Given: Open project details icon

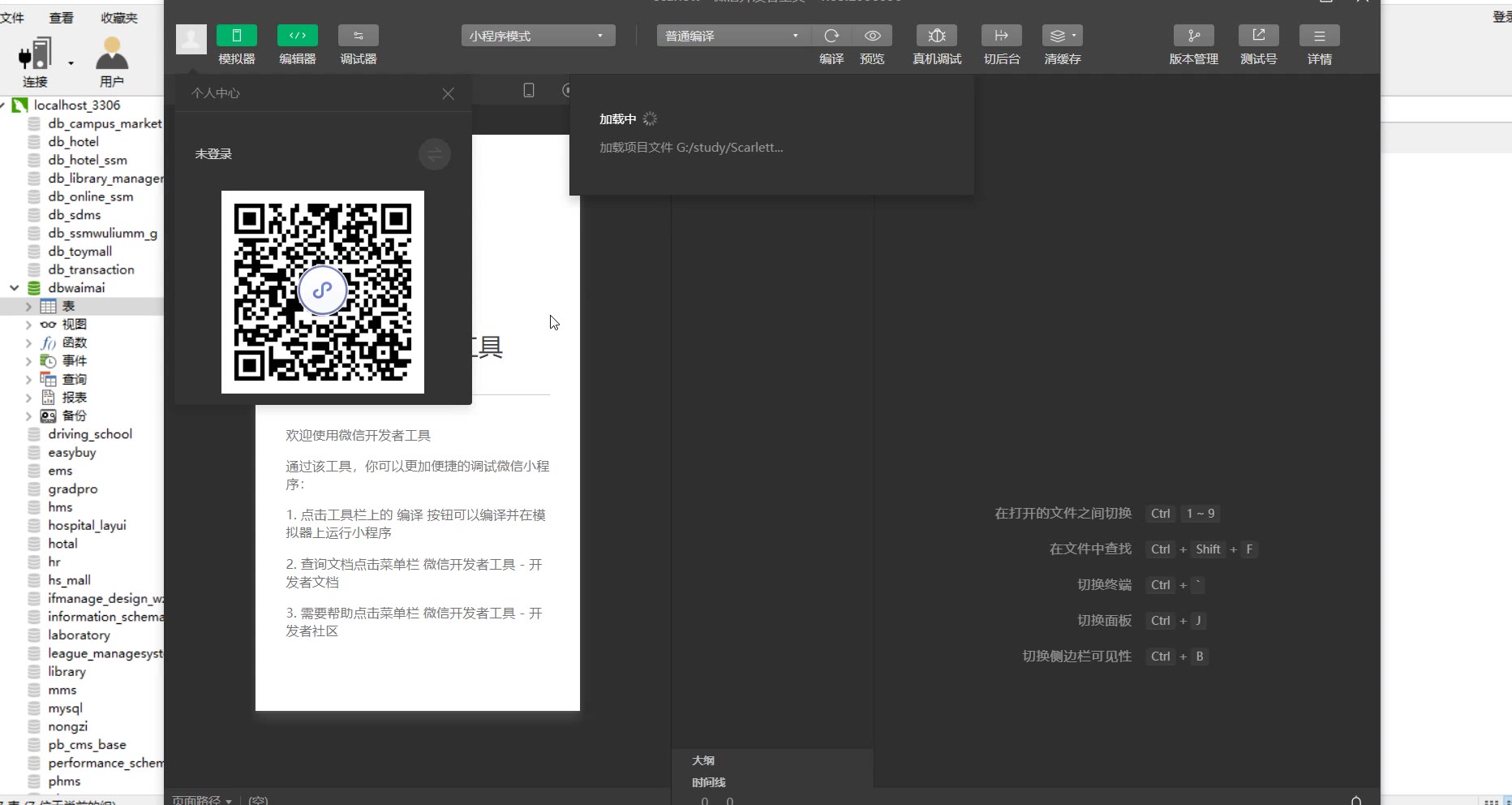Looking at the screenshot, I should pyautogui.click(x=1319, y=36).
